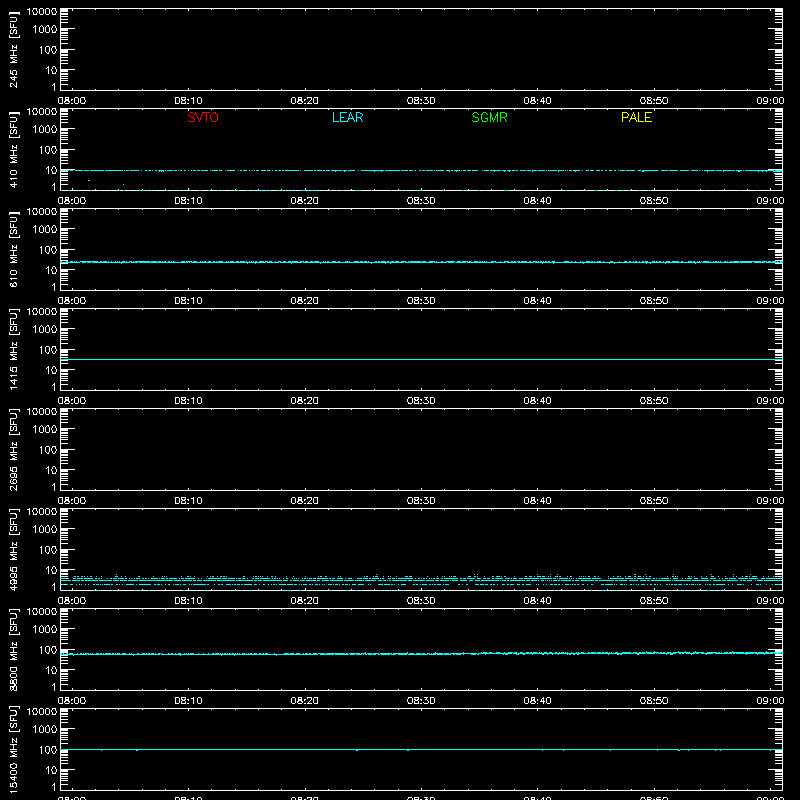
Task: Click the 10000 tick label of 8800 MHz panel
Action: [x=42, y=612]
